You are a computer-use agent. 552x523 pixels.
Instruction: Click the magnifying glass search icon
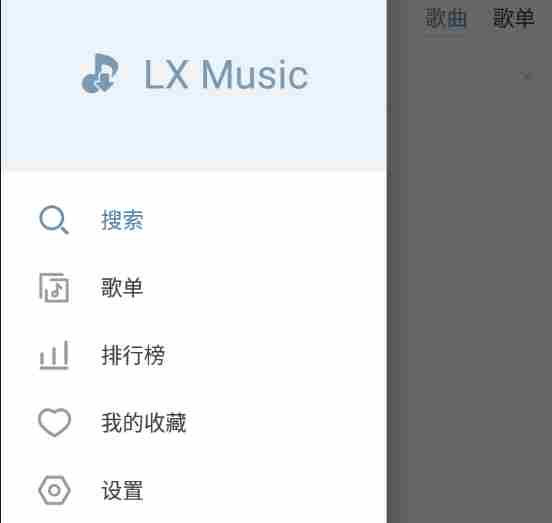54,220
